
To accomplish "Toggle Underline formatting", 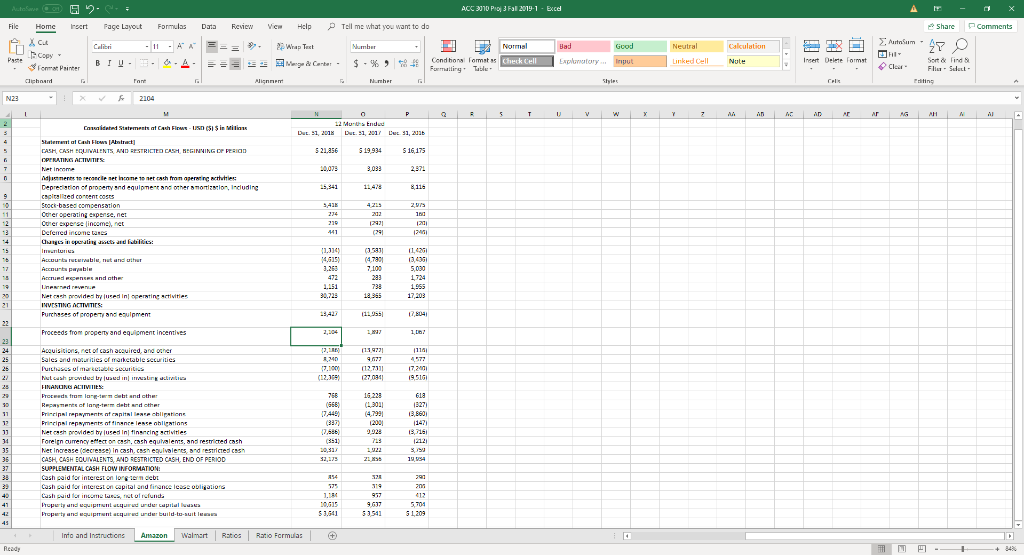I will (x=120, y=63).
